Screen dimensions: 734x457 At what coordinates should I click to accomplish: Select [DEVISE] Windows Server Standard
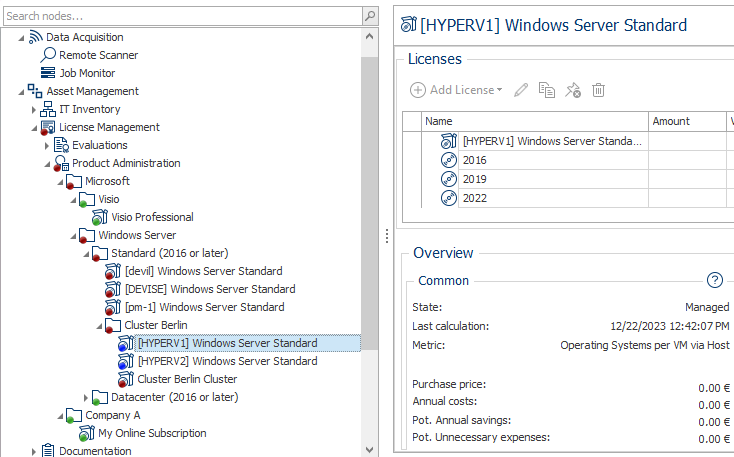tap(210, 289)
